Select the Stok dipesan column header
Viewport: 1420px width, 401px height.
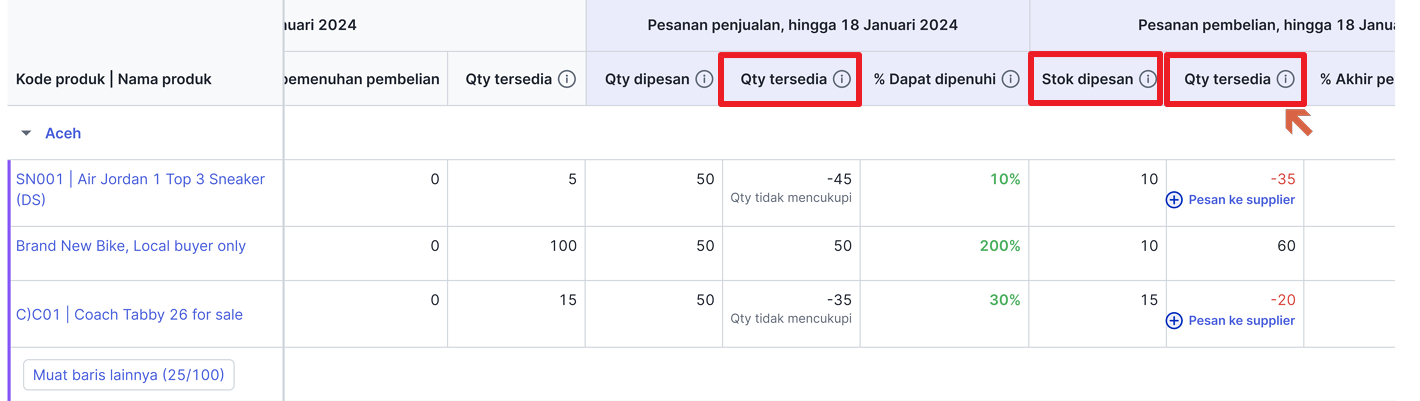pos(1096,79)
